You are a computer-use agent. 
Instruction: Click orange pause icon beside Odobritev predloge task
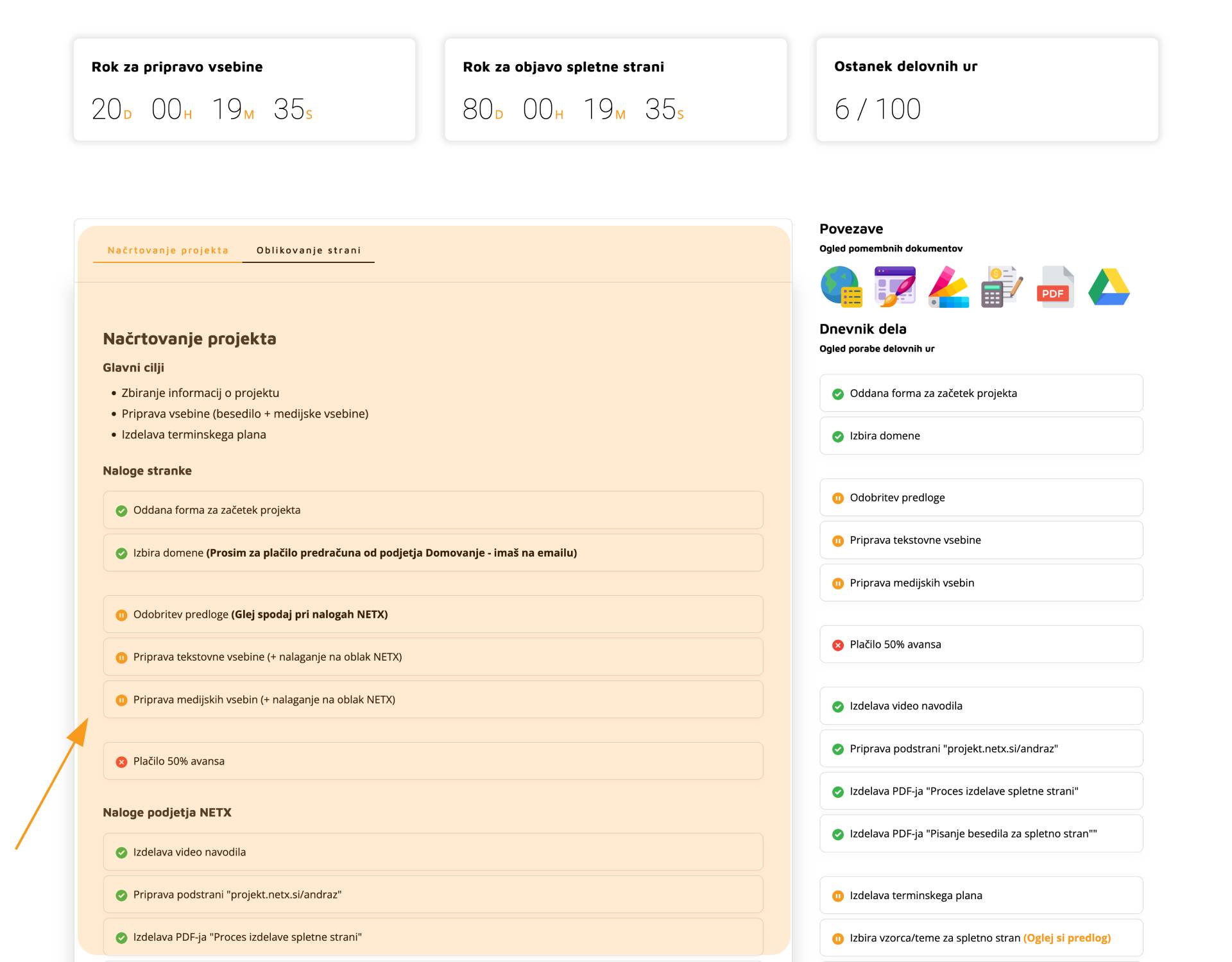[x=121, y=615]
